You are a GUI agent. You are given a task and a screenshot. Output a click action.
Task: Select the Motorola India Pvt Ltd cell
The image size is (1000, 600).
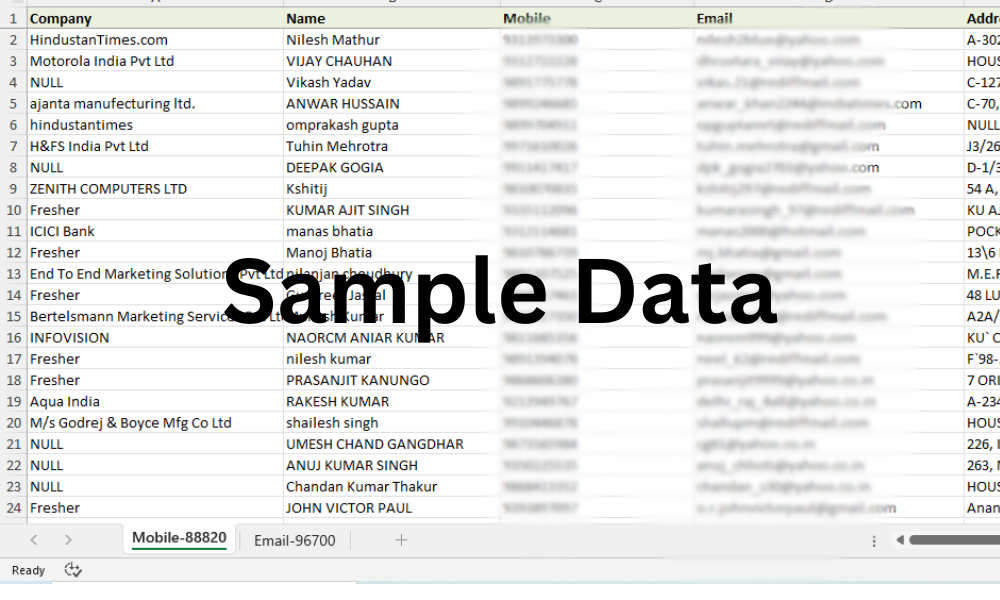(155, 61)
